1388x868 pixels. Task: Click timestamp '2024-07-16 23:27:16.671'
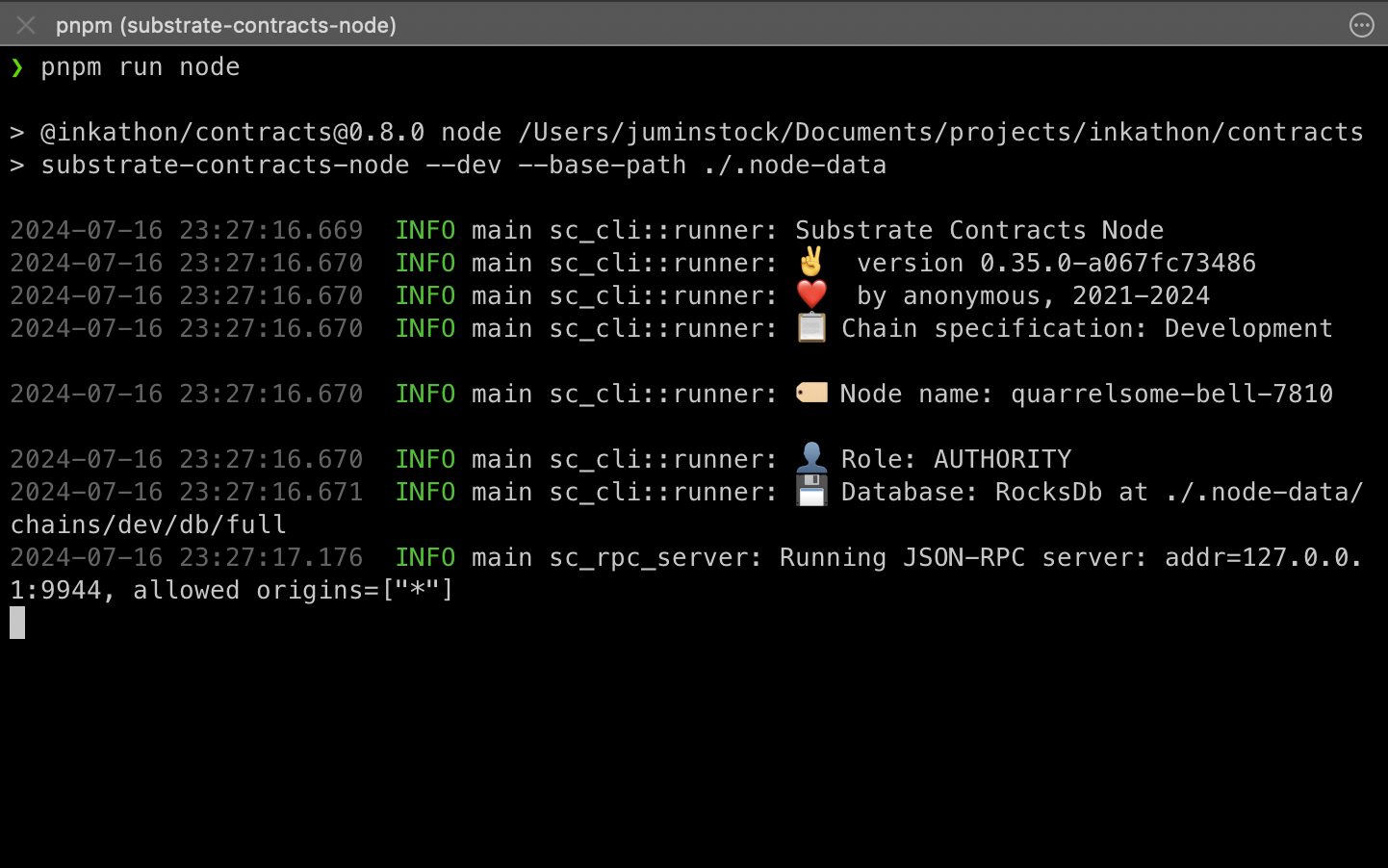tap(187, 492)
